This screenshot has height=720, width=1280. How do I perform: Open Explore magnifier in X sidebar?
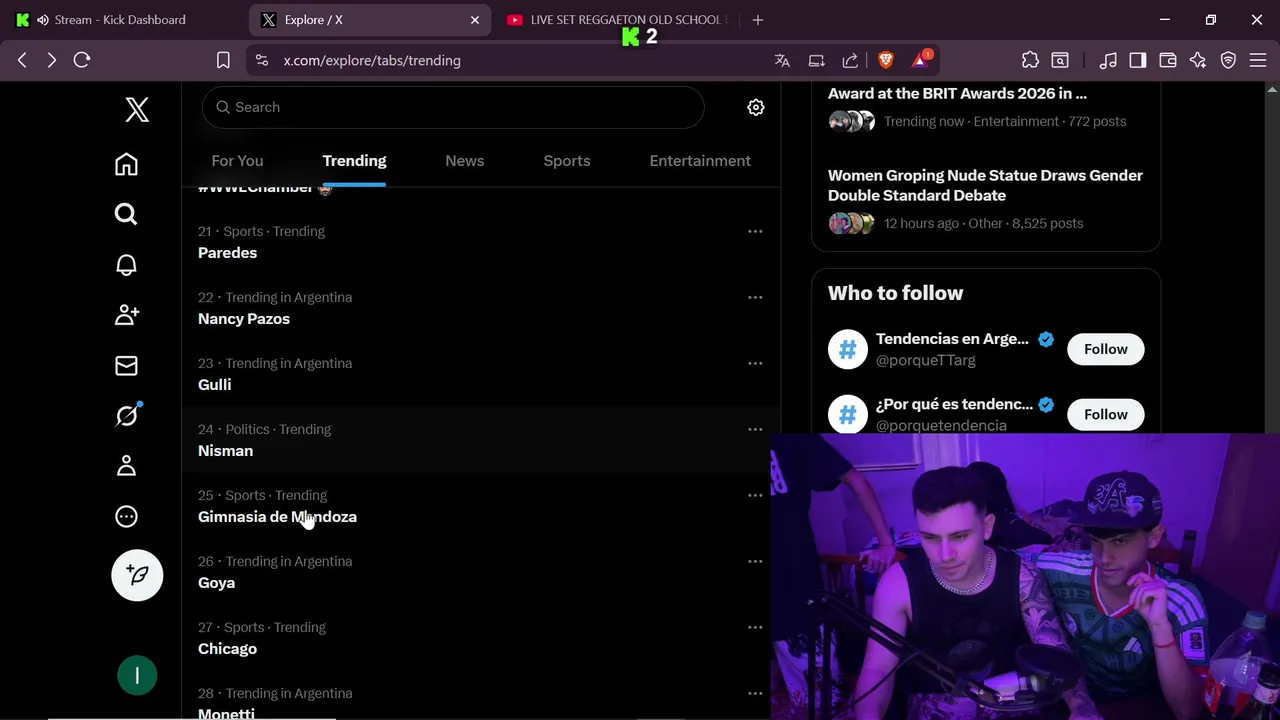(126, 214)
